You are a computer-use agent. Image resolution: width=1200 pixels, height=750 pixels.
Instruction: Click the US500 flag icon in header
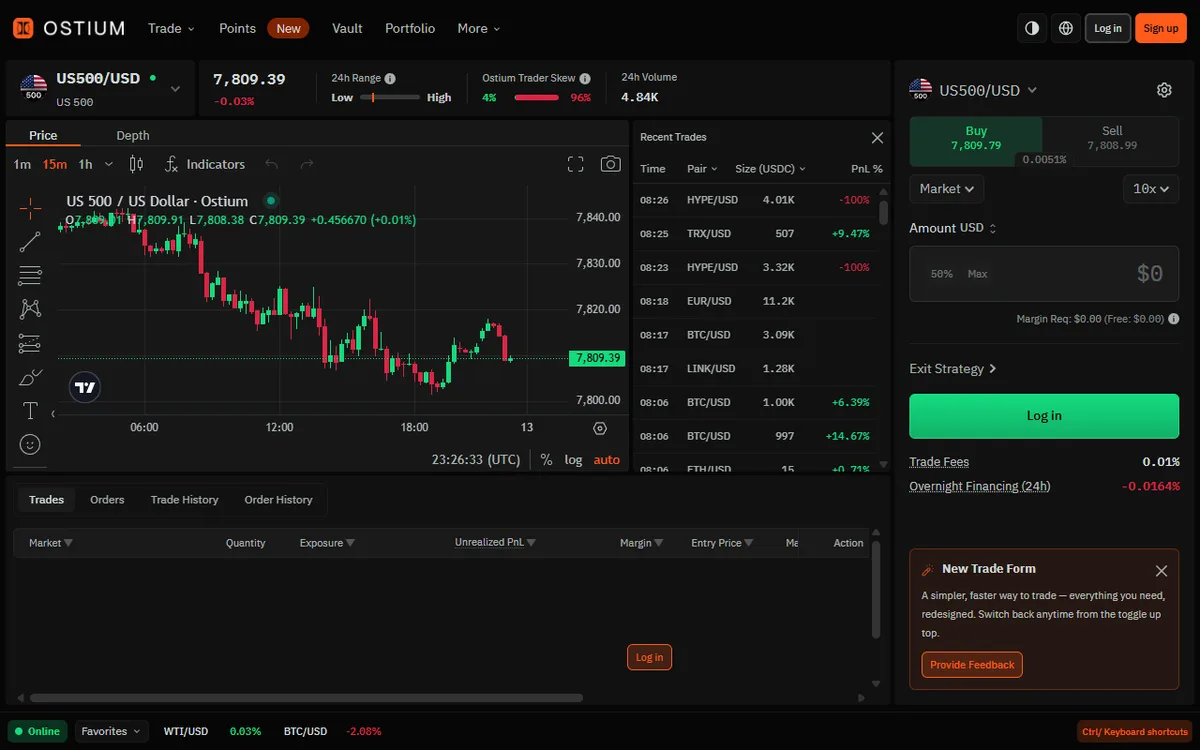coord(34,87)
